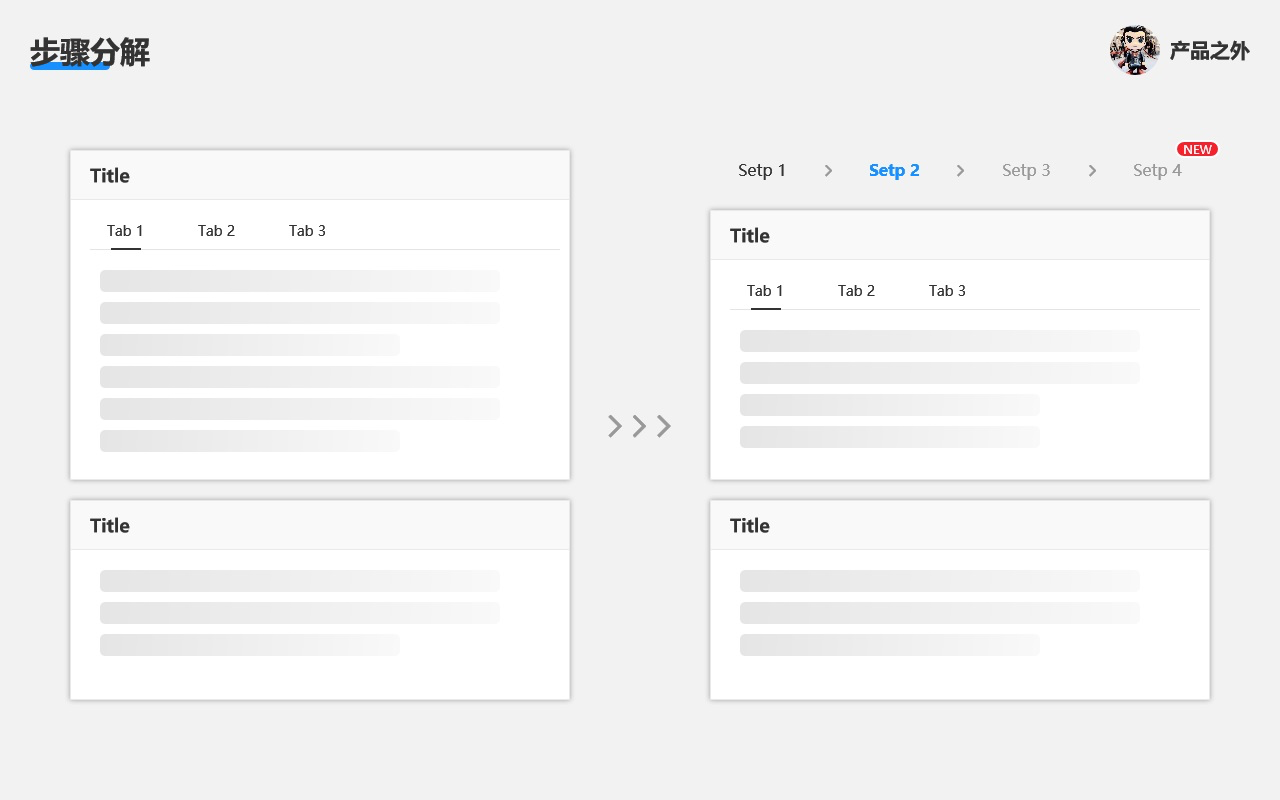Click the cartoon avatar profile picture
Screen dimensions: 1280x800
1134,50
